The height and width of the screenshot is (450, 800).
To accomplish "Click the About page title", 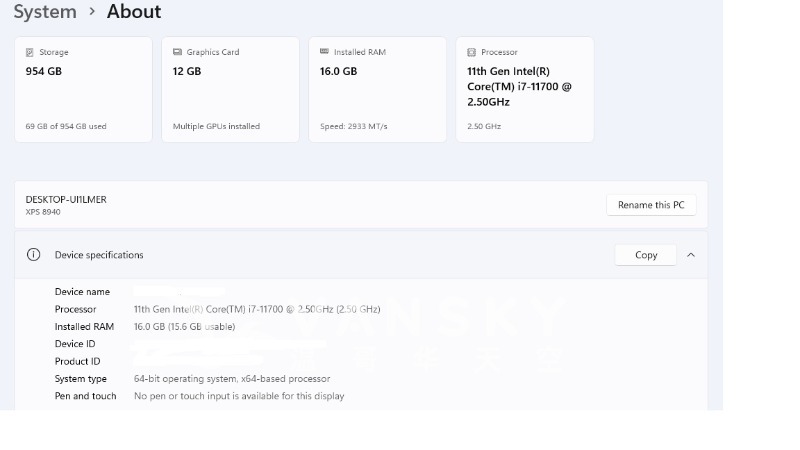I will pos(134,12).
